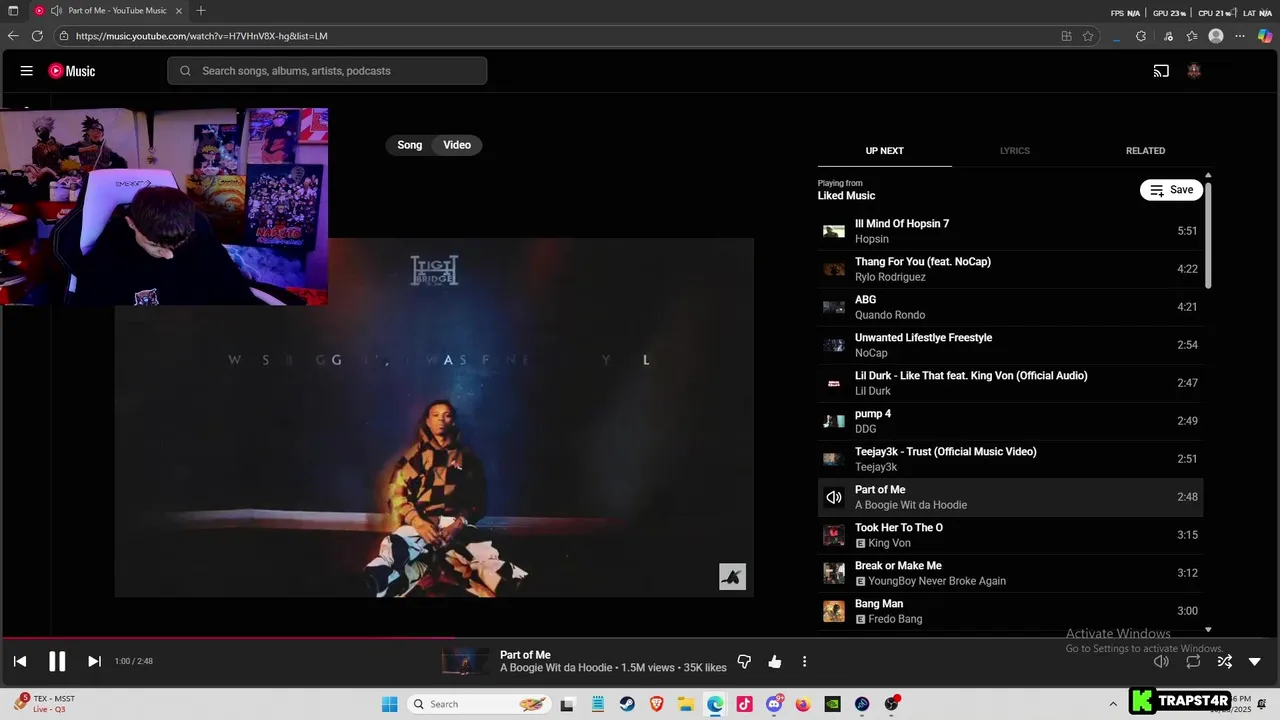Image resolution: width=1280 pixels, height=720 pixels.
Task: Play Teejay3k - Trust (Official Music Video)
Action: [x=1010, y=459]
